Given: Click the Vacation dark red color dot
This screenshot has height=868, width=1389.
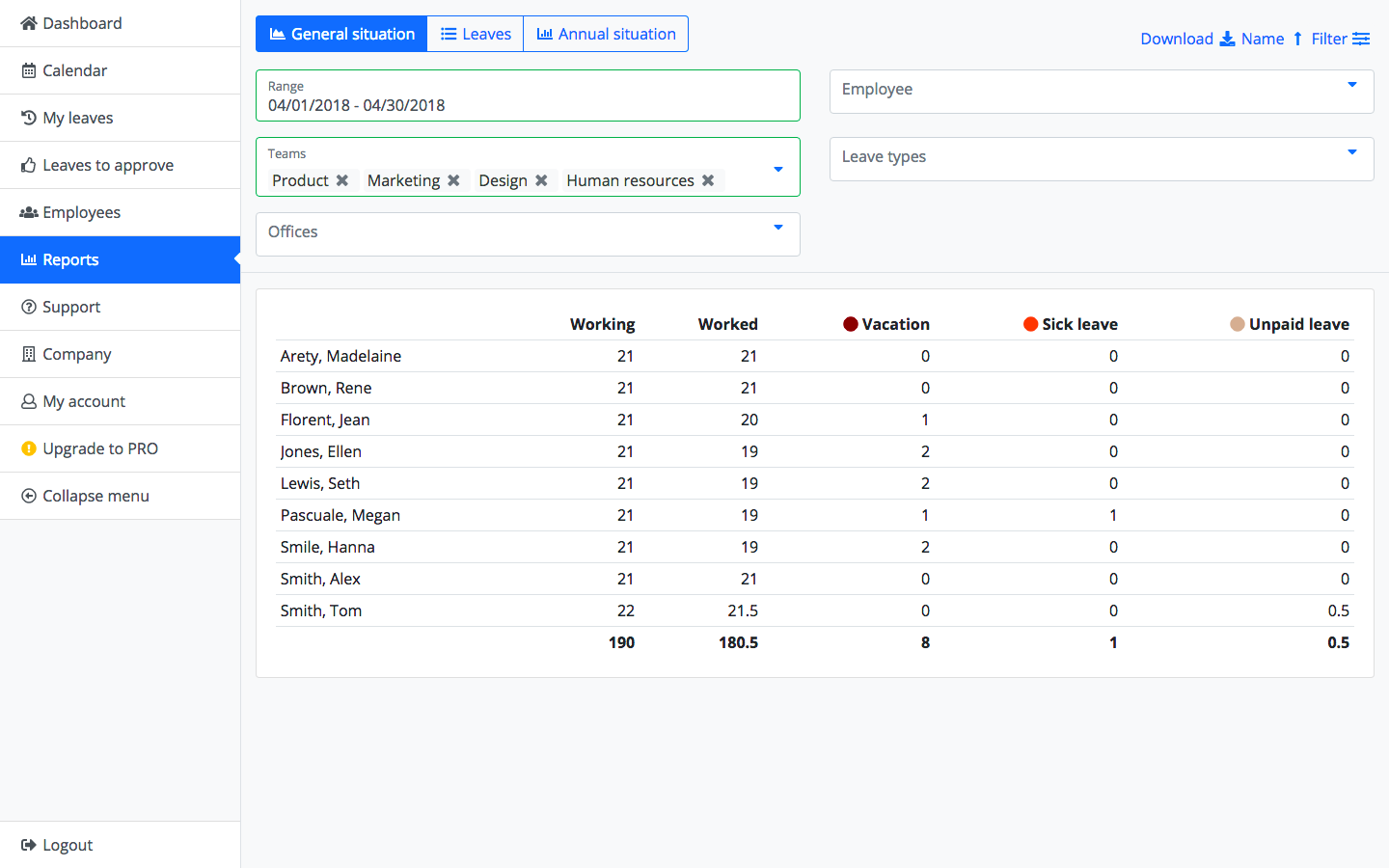Looking at the screenshot, I should click(x=851, y=324).
